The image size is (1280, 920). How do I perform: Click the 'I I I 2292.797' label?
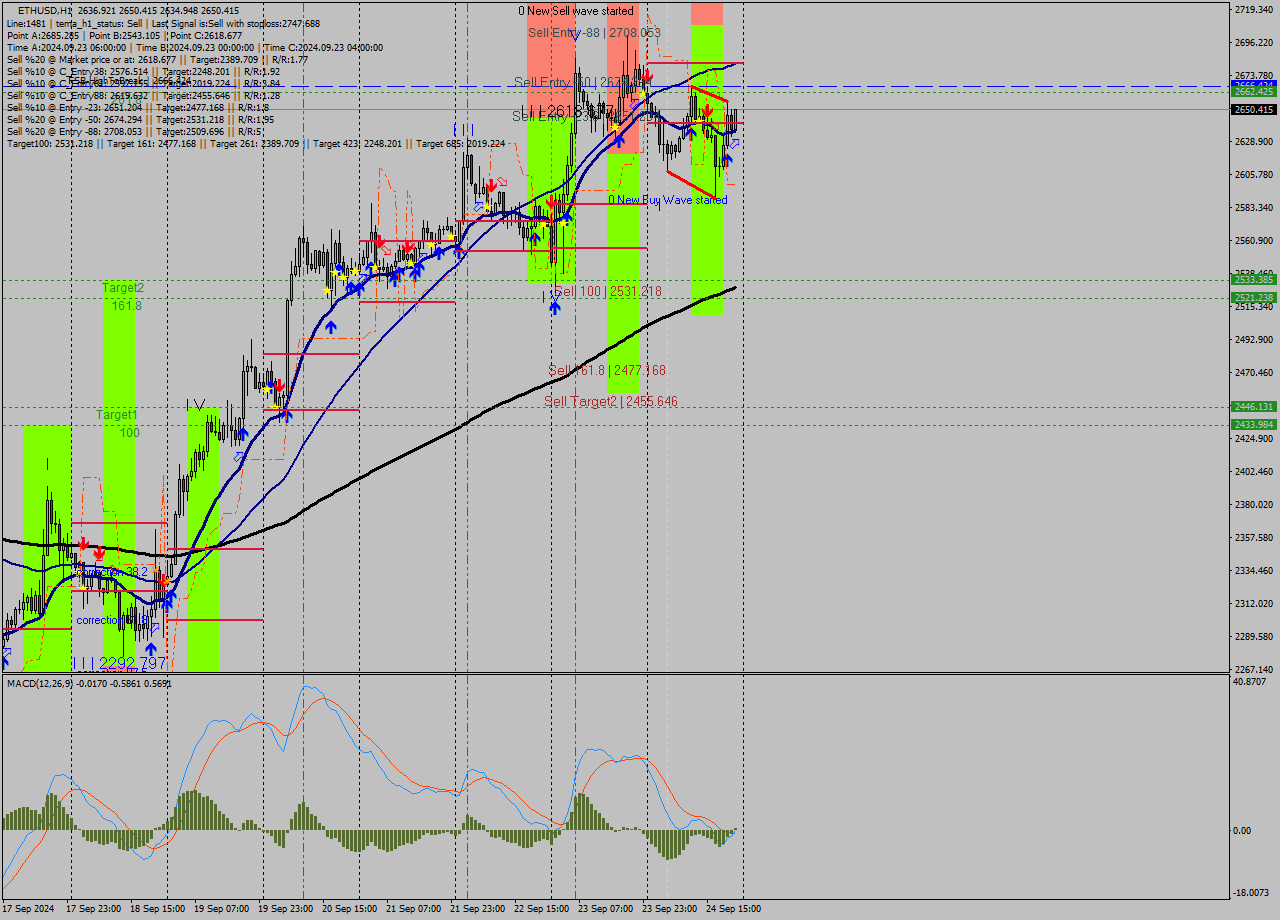tap(119, 663)
